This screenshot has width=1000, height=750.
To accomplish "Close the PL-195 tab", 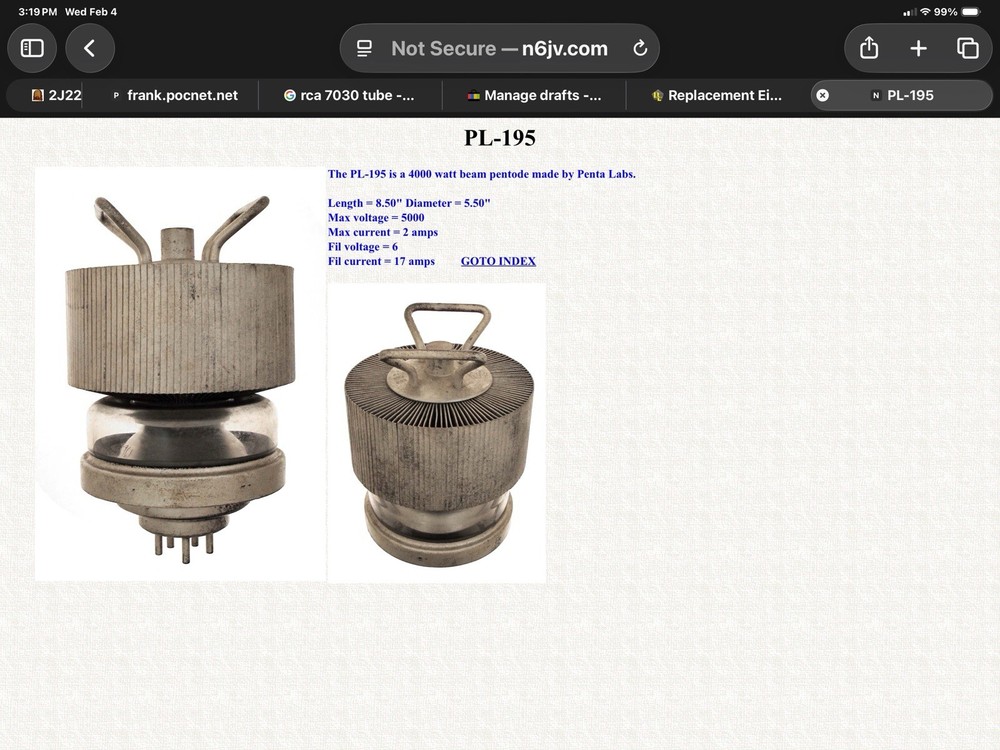I will coord(823,95).
